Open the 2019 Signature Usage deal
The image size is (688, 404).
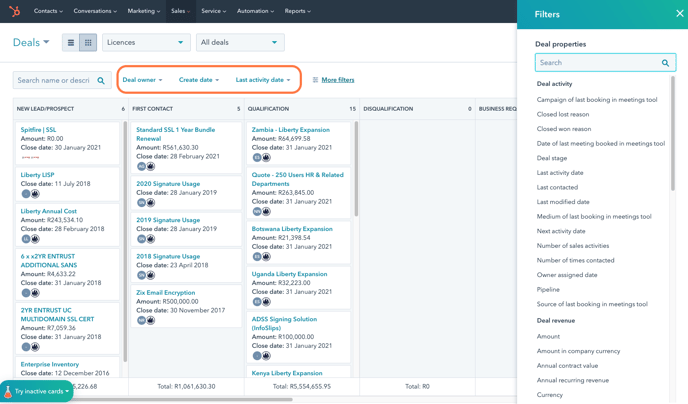[168, 220]
